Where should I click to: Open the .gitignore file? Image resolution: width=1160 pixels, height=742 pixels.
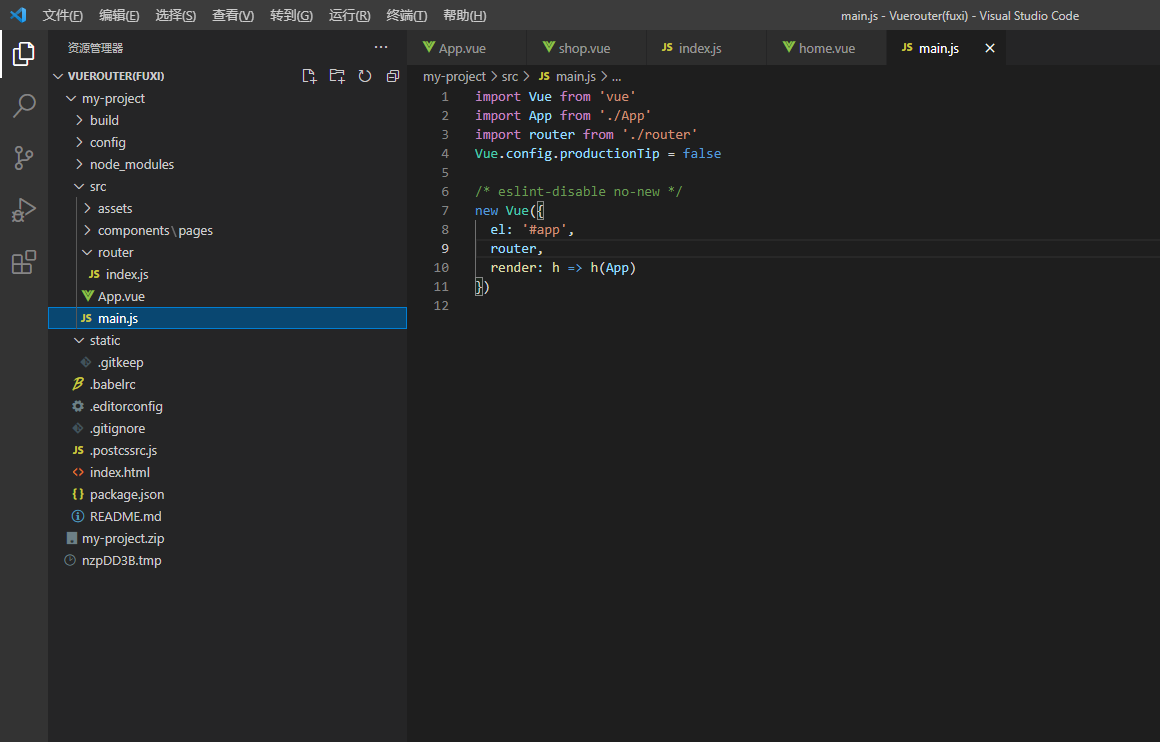click(227, 428)
